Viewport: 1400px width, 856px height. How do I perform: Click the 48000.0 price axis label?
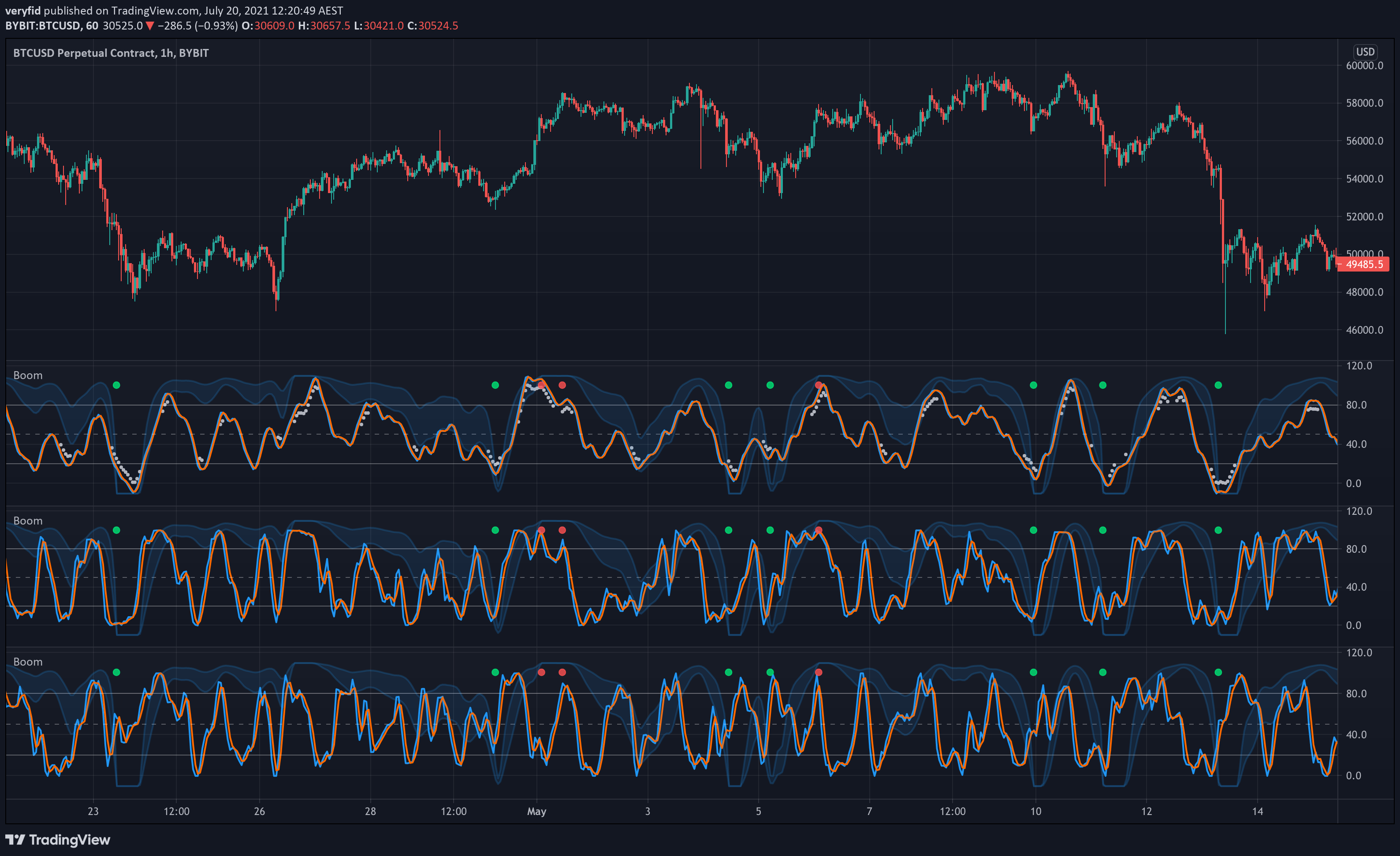[x=1364, y=292]
